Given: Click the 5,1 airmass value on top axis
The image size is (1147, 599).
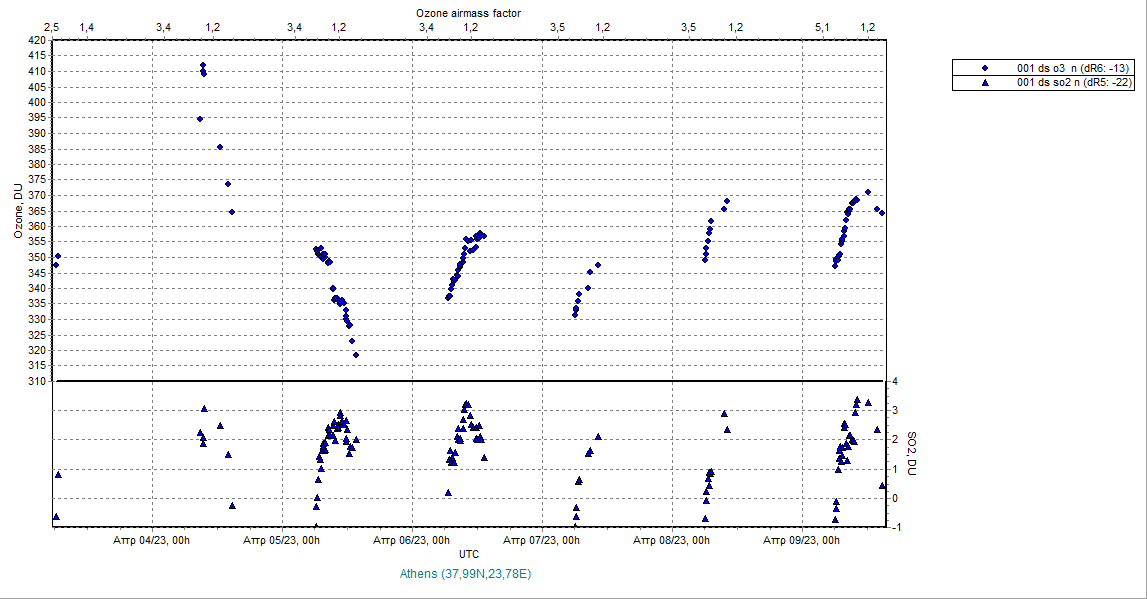Looking at the screenshot, I should [x=821, y=26].
